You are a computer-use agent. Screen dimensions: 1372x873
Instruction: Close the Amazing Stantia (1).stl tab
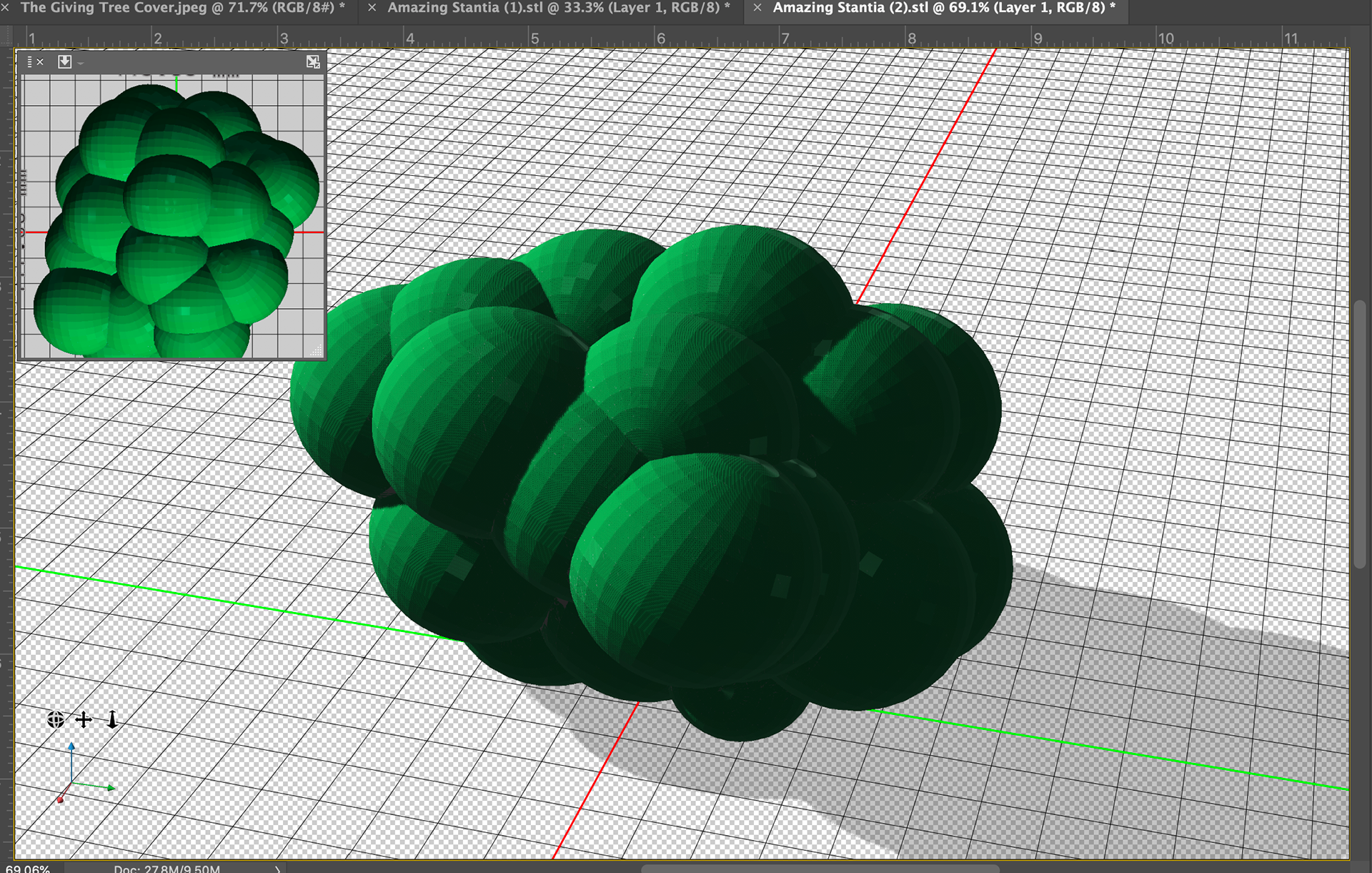point(372,8)
